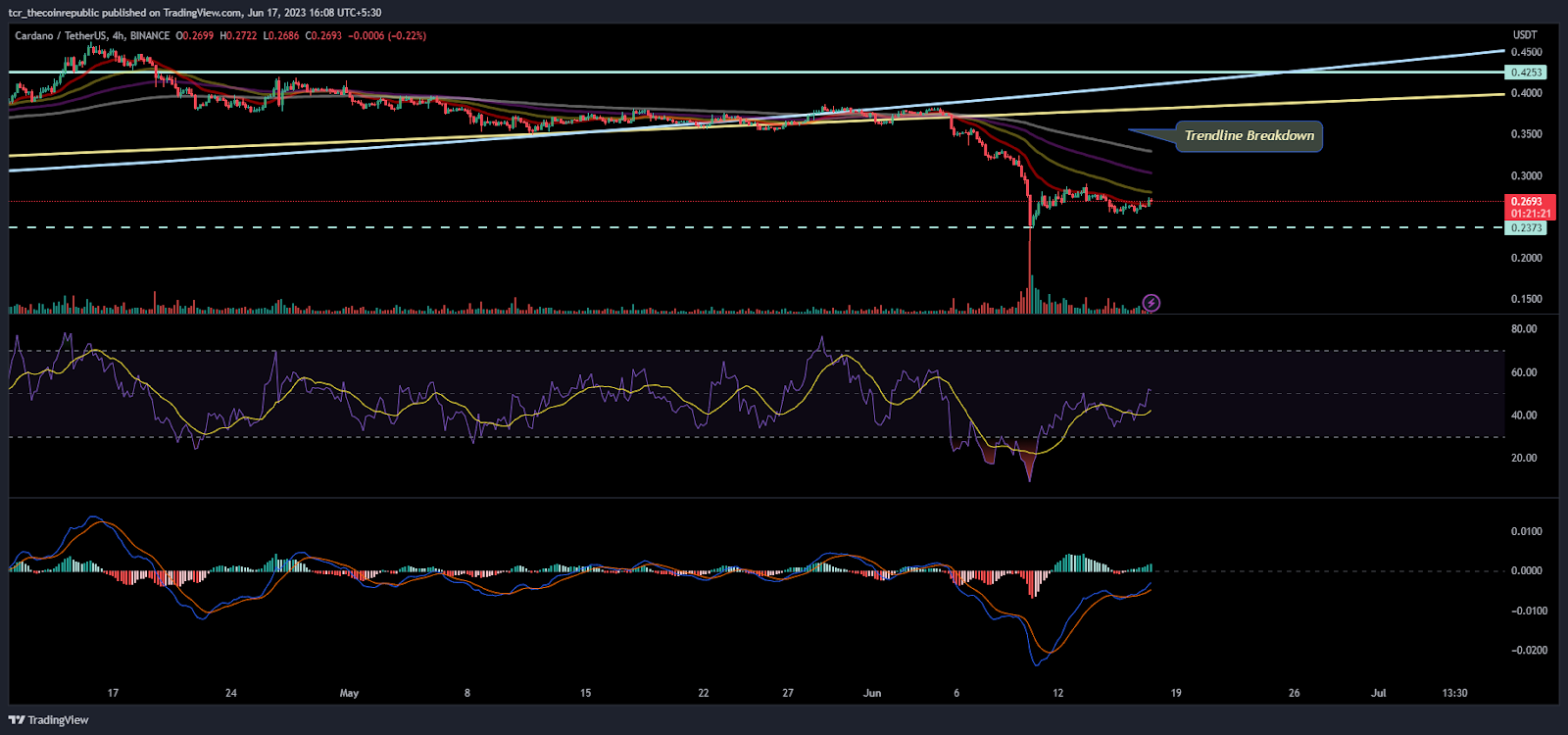
Task: Click the 60.00 RSI scale label
Action: pos(1524,372)
